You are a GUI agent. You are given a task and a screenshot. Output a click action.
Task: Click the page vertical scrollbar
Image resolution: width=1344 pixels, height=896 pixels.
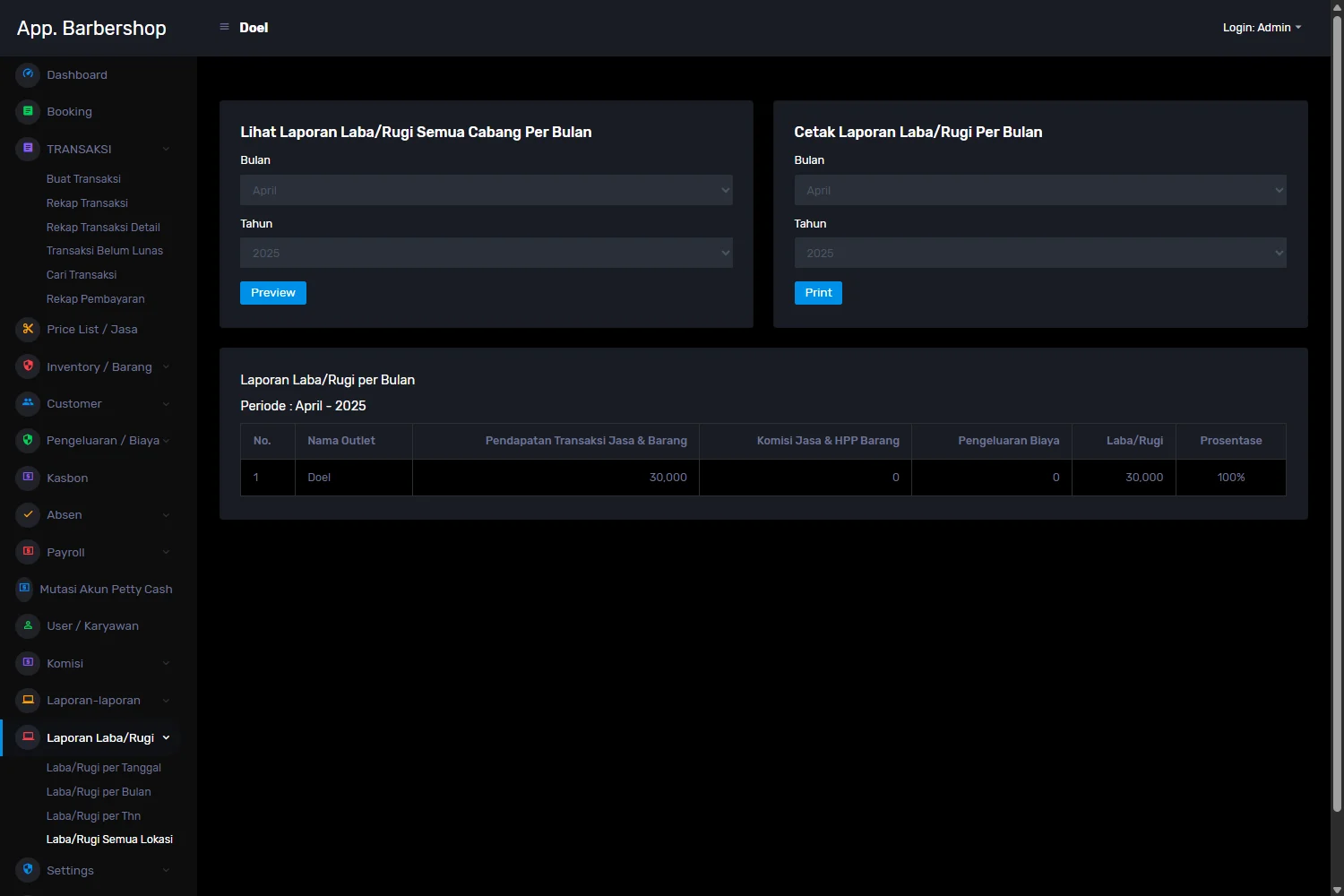point(1337,412)
